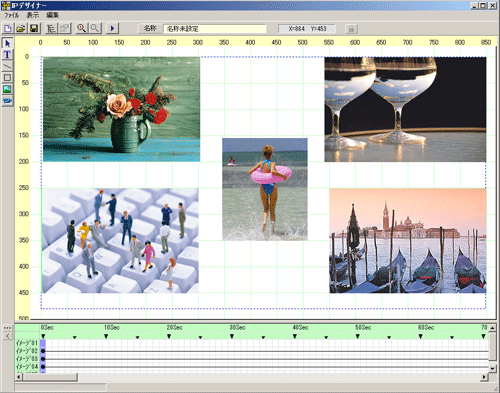Image resolution: width=500 pixels, height=393 pixels.
Task: Zoom out with the gray magnifier icon
Action: (x=95, y=28)
